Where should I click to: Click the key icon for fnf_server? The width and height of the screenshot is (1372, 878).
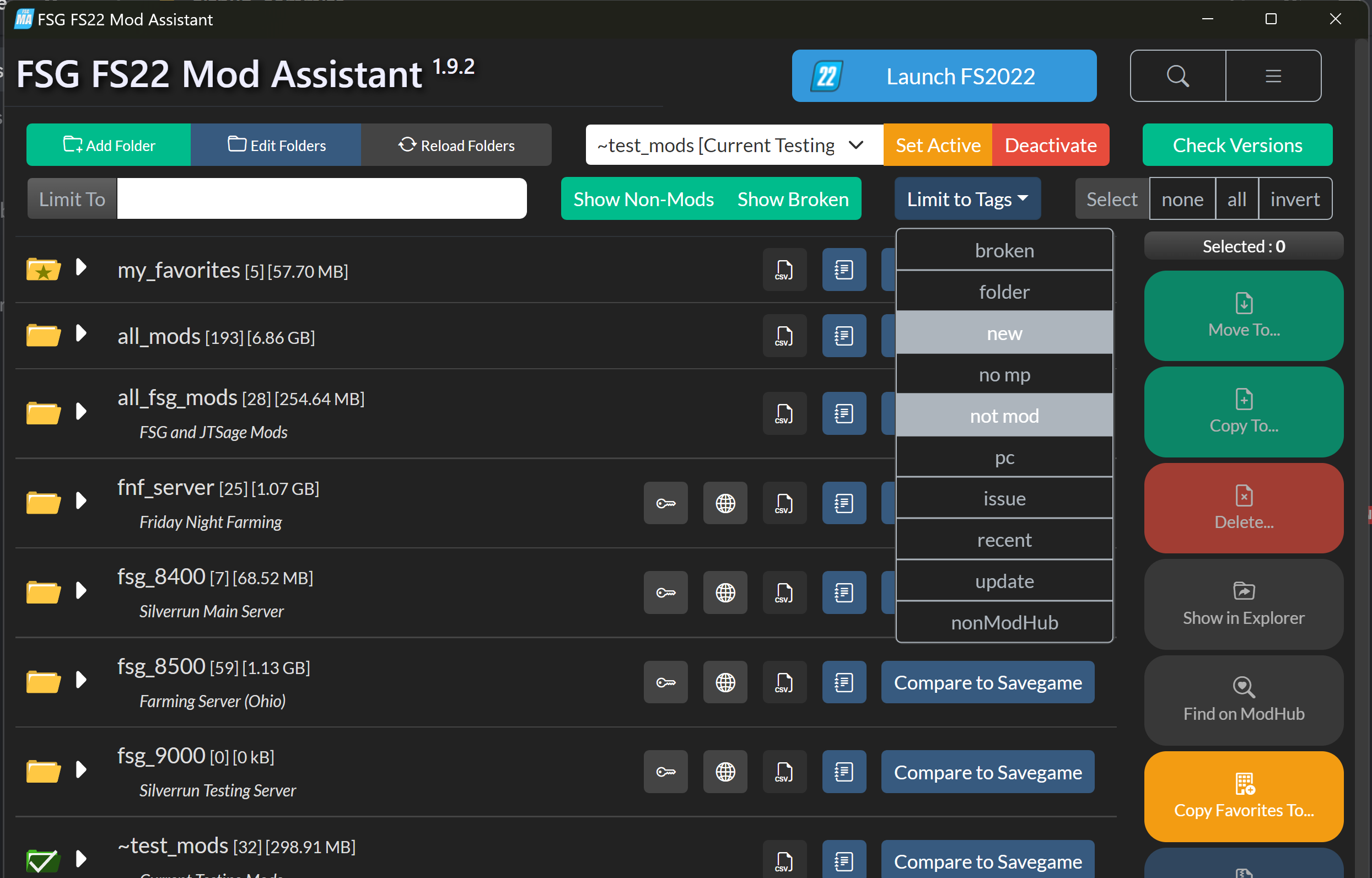click(x=665, y=503)
